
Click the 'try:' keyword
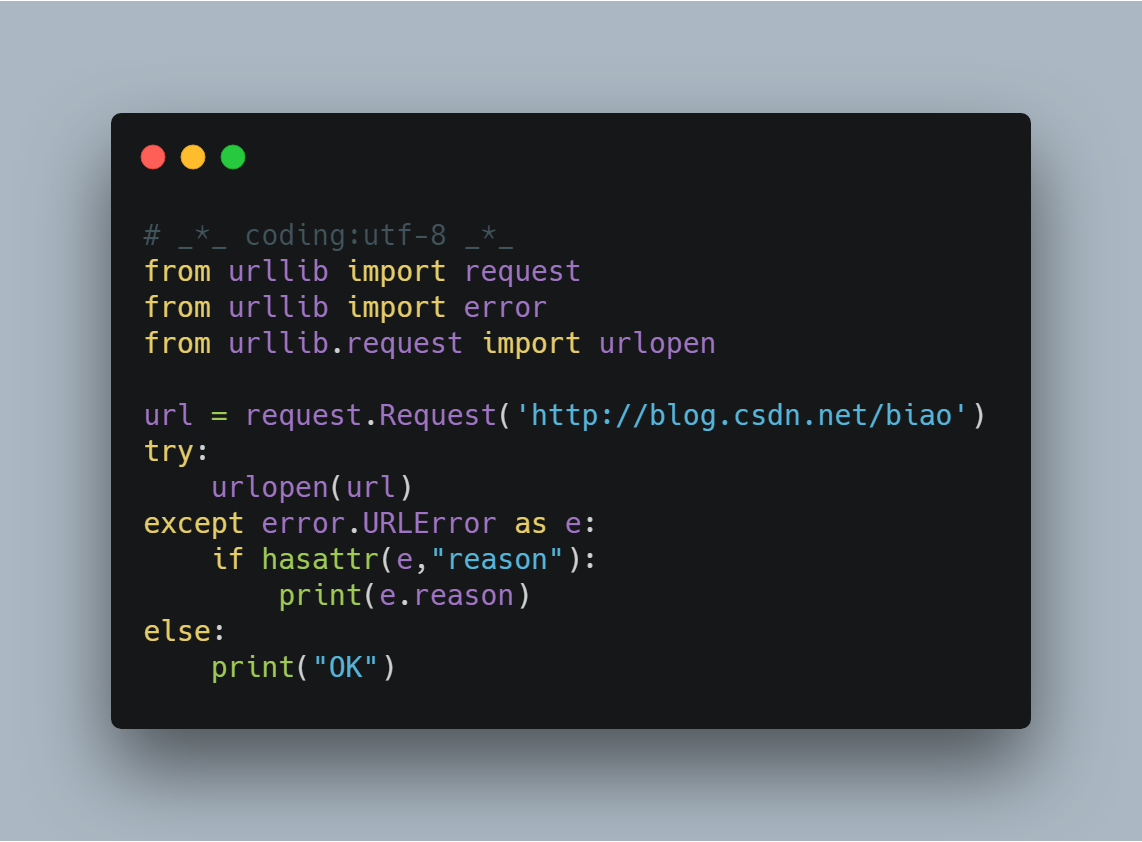[176, 452]
